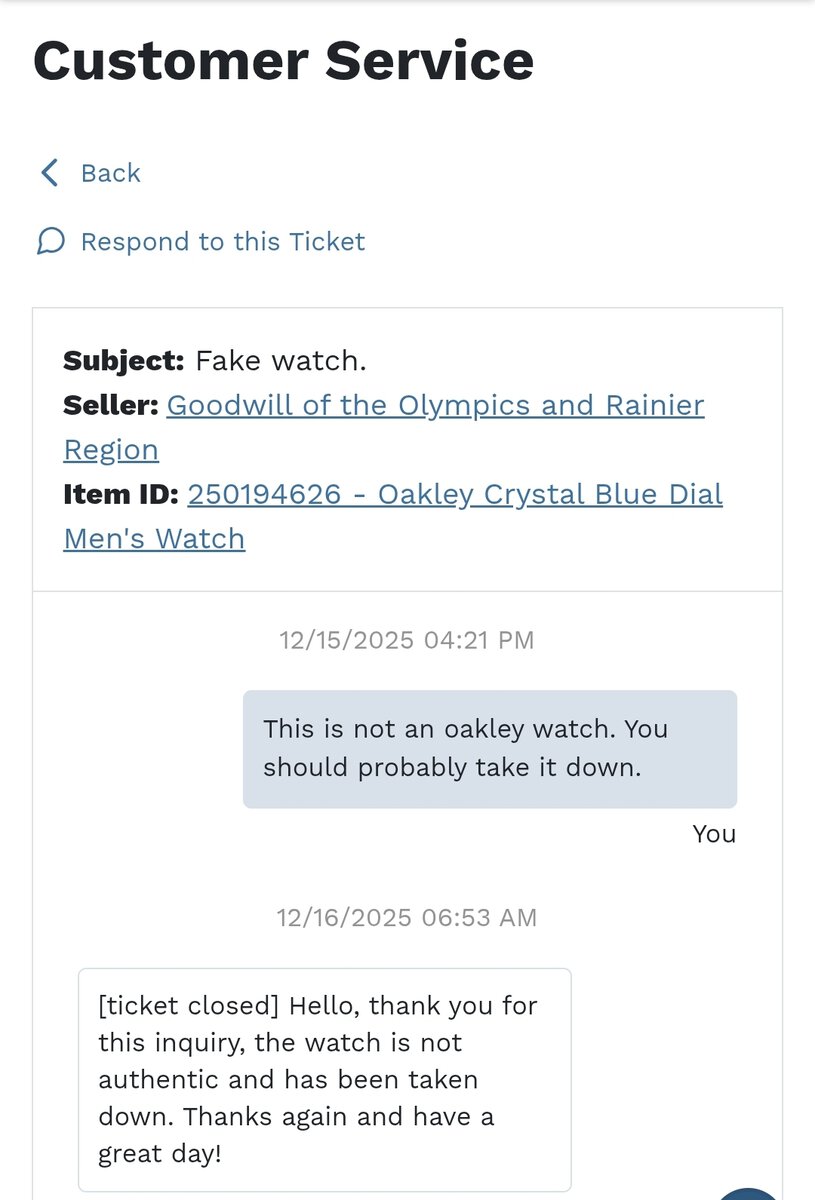This screenshot has height=1200, width=815.
Task: Click the bold Subject label
Action: tap(124, 361)
